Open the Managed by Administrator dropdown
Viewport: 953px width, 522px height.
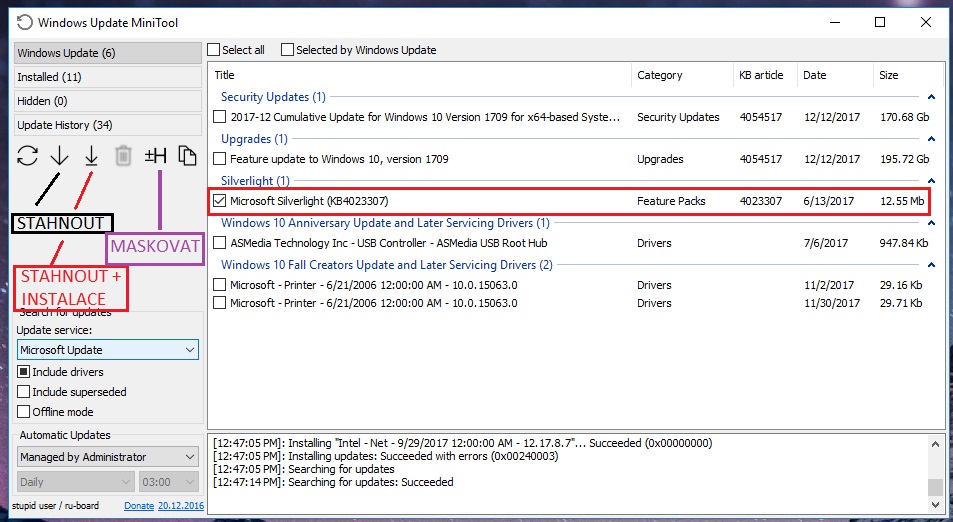(108, 456)
